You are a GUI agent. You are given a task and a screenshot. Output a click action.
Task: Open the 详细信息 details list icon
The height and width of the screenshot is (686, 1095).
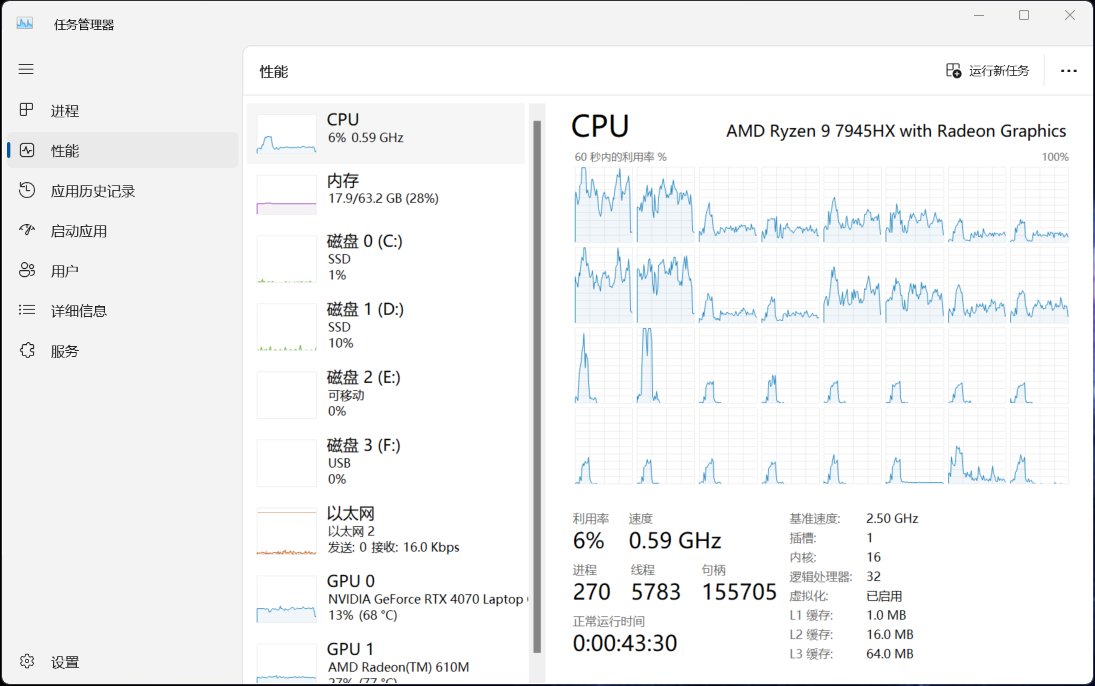pos(27,309)
